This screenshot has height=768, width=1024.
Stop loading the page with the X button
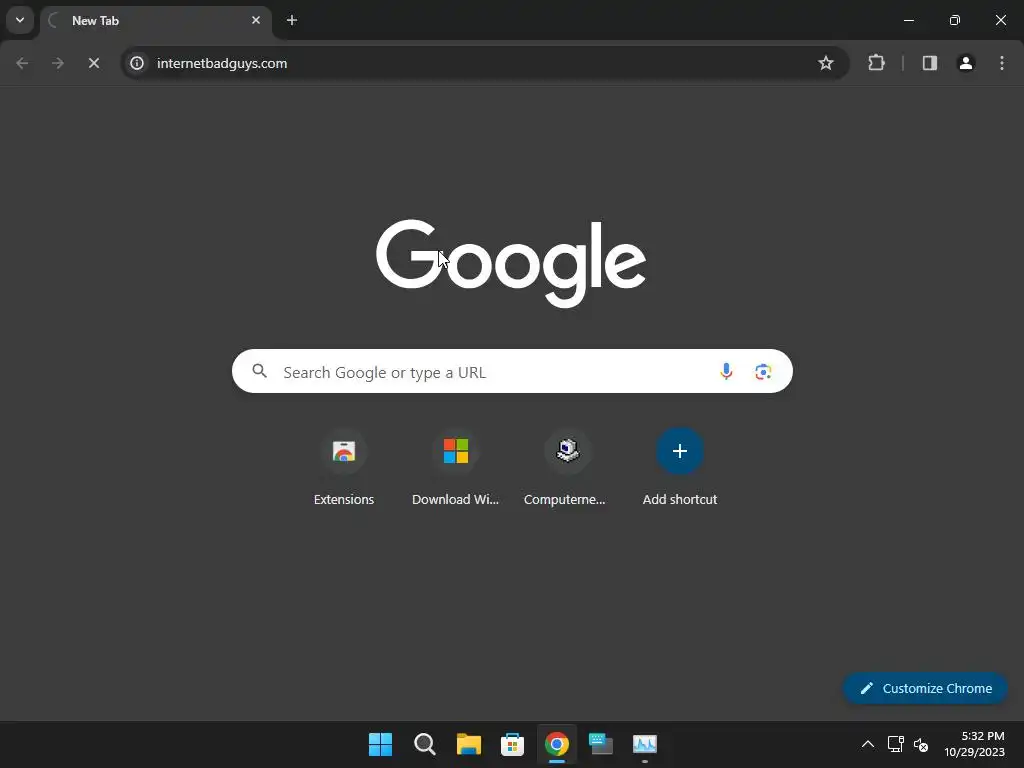[93, 63]
